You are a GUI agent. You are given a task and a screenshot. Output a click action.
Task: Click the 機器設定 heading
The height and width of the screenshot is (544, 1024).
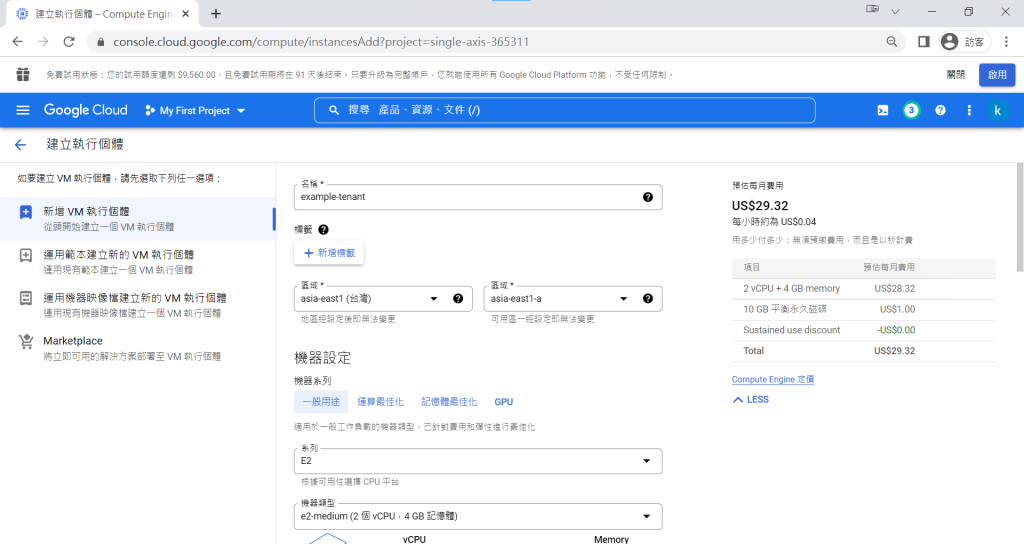323,358
